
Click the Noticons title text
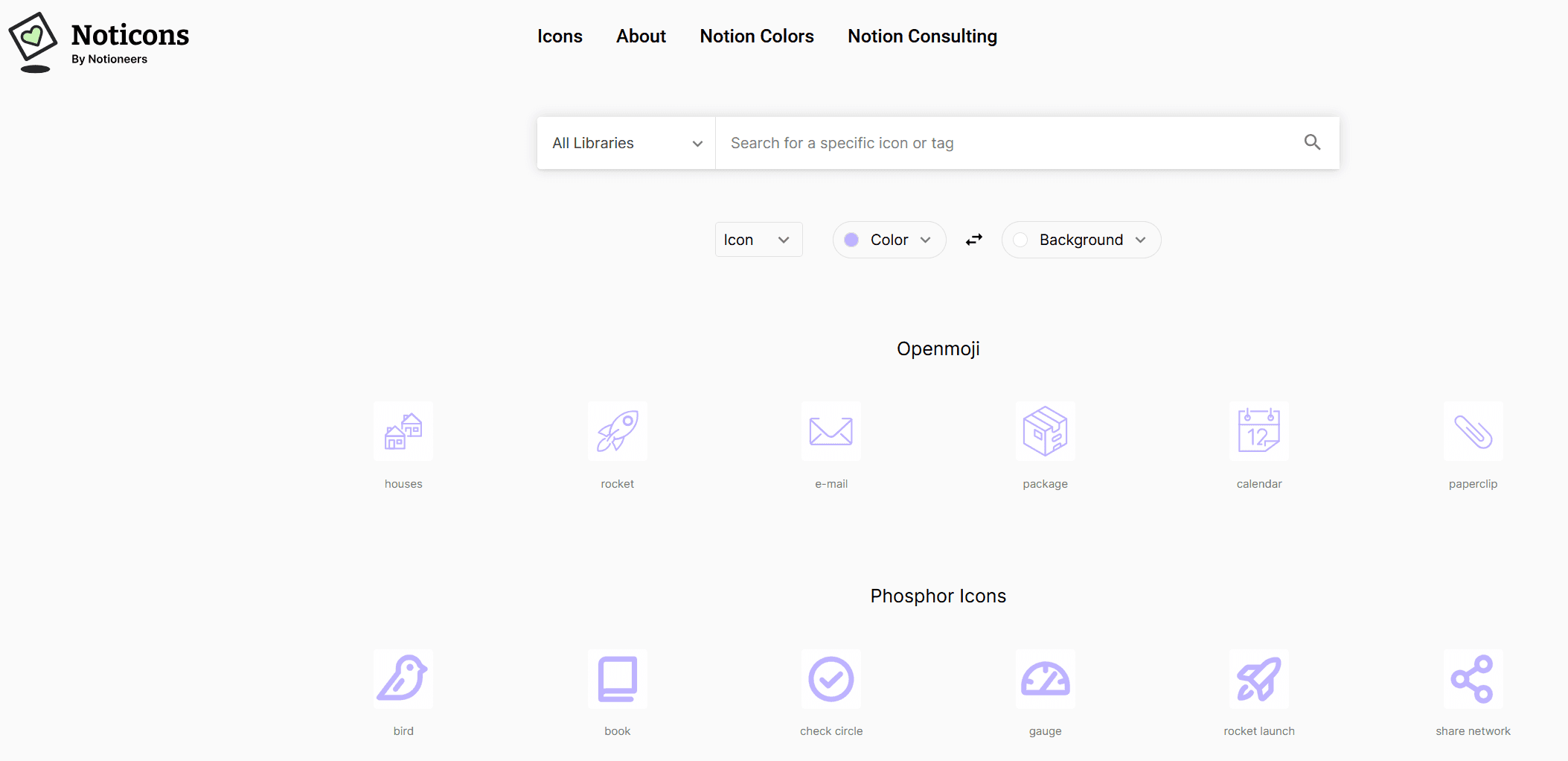(x=130, y=35)
